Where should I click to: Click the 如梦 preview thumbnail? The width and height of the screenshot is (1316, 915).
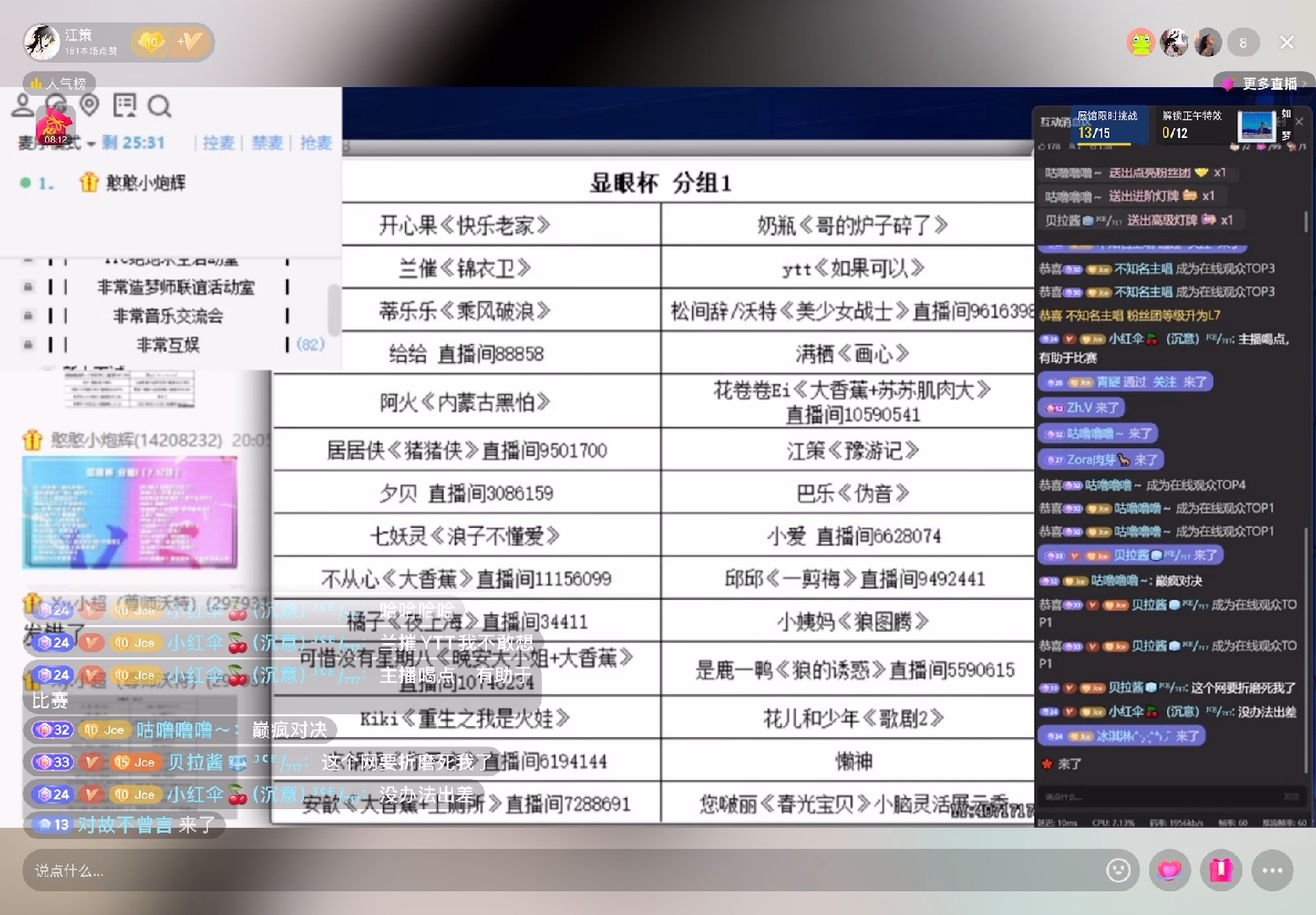tap(1257, 127)
